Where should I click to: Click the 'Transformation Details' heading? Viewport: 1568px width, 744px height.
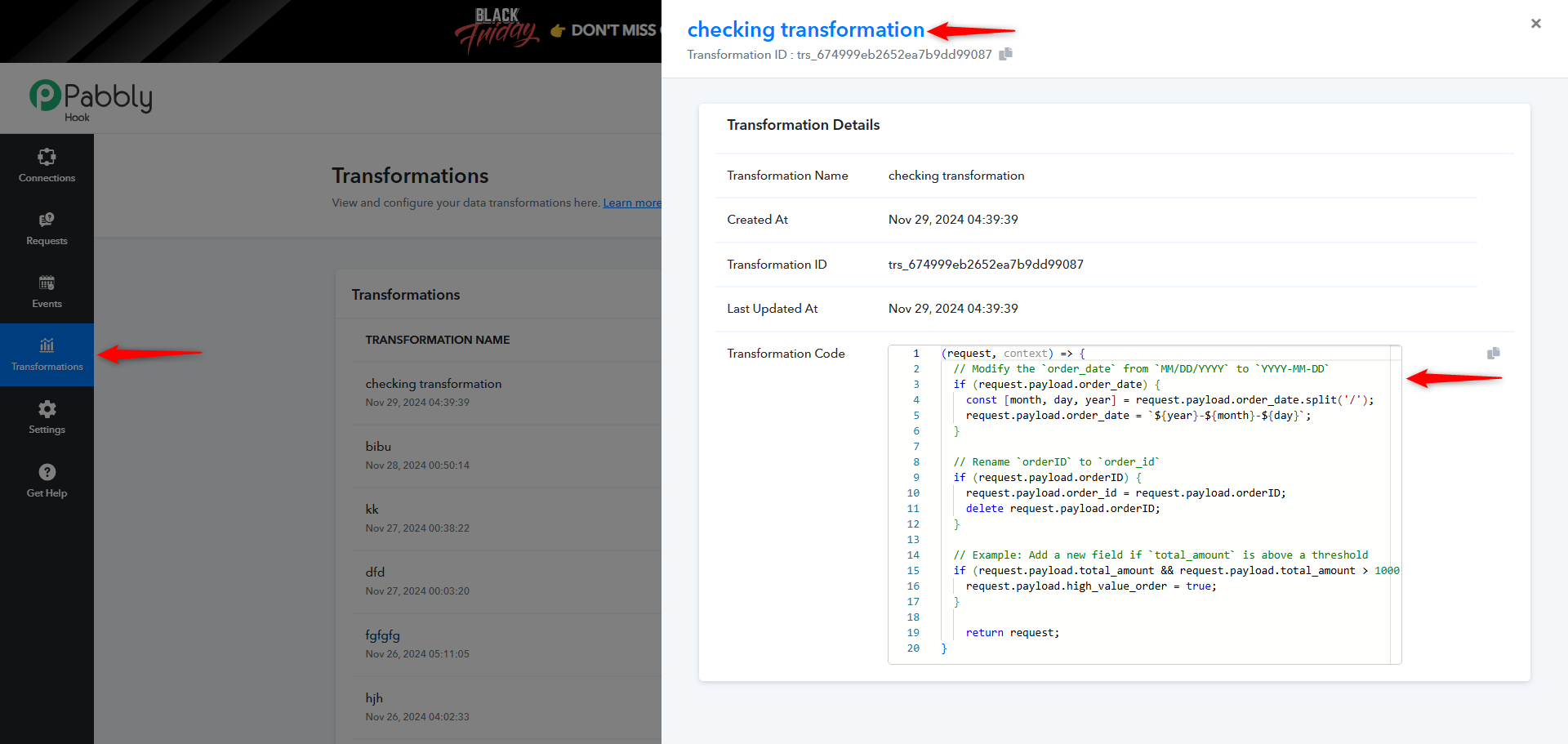(804, 125)
